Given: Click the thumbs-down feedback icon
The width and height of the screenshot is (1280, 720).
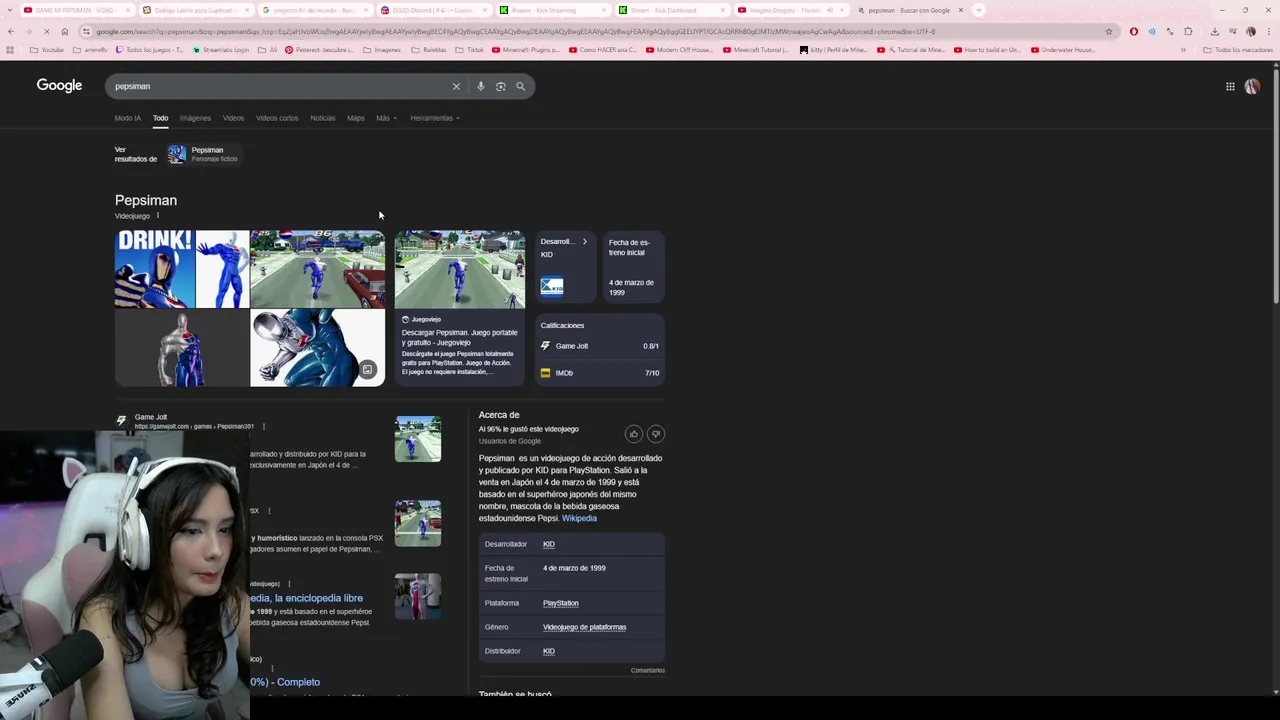Looking at the screenshot, I should click(x=656, y=434).
